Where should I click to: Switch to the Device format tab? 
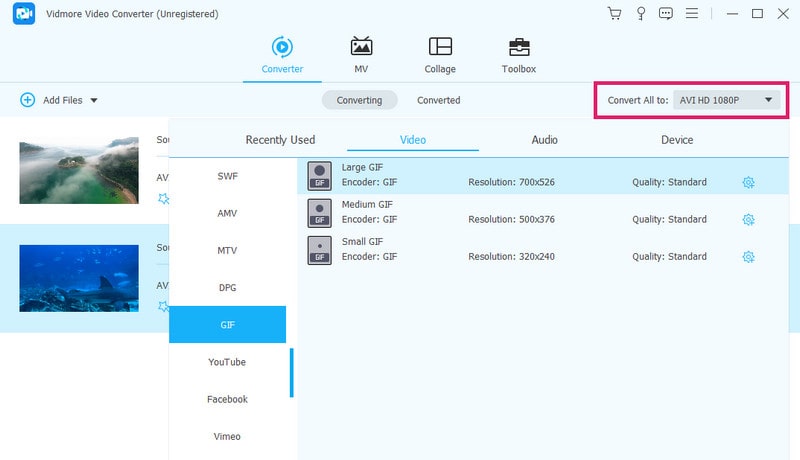677,140
